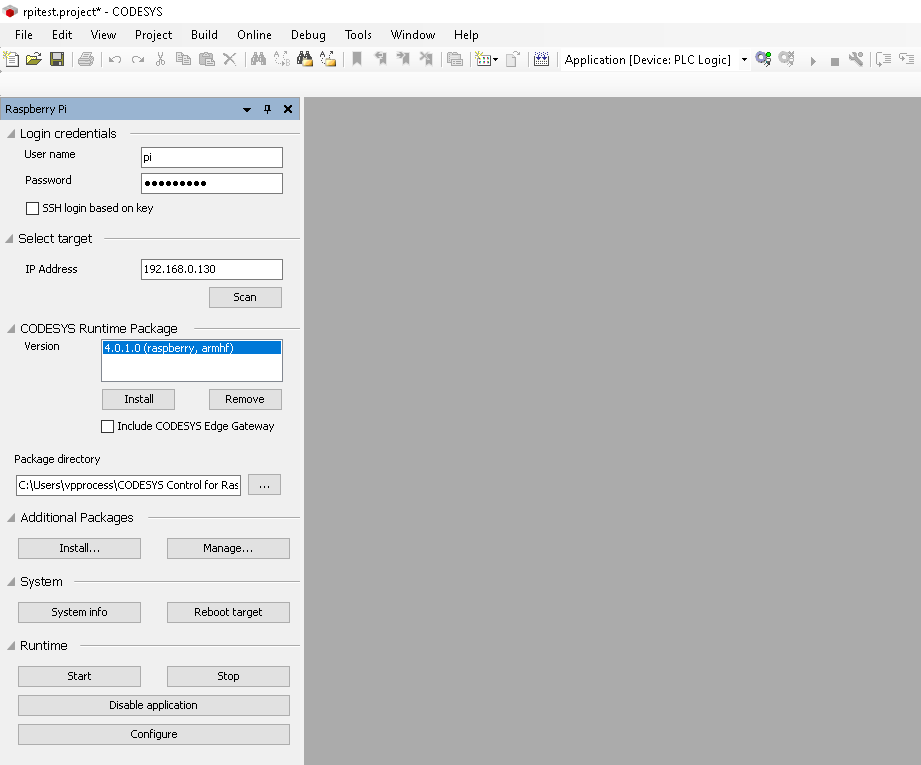Click the Replace A-to-B icon
The width and height of the screenshot is (921, 765).
281,59
